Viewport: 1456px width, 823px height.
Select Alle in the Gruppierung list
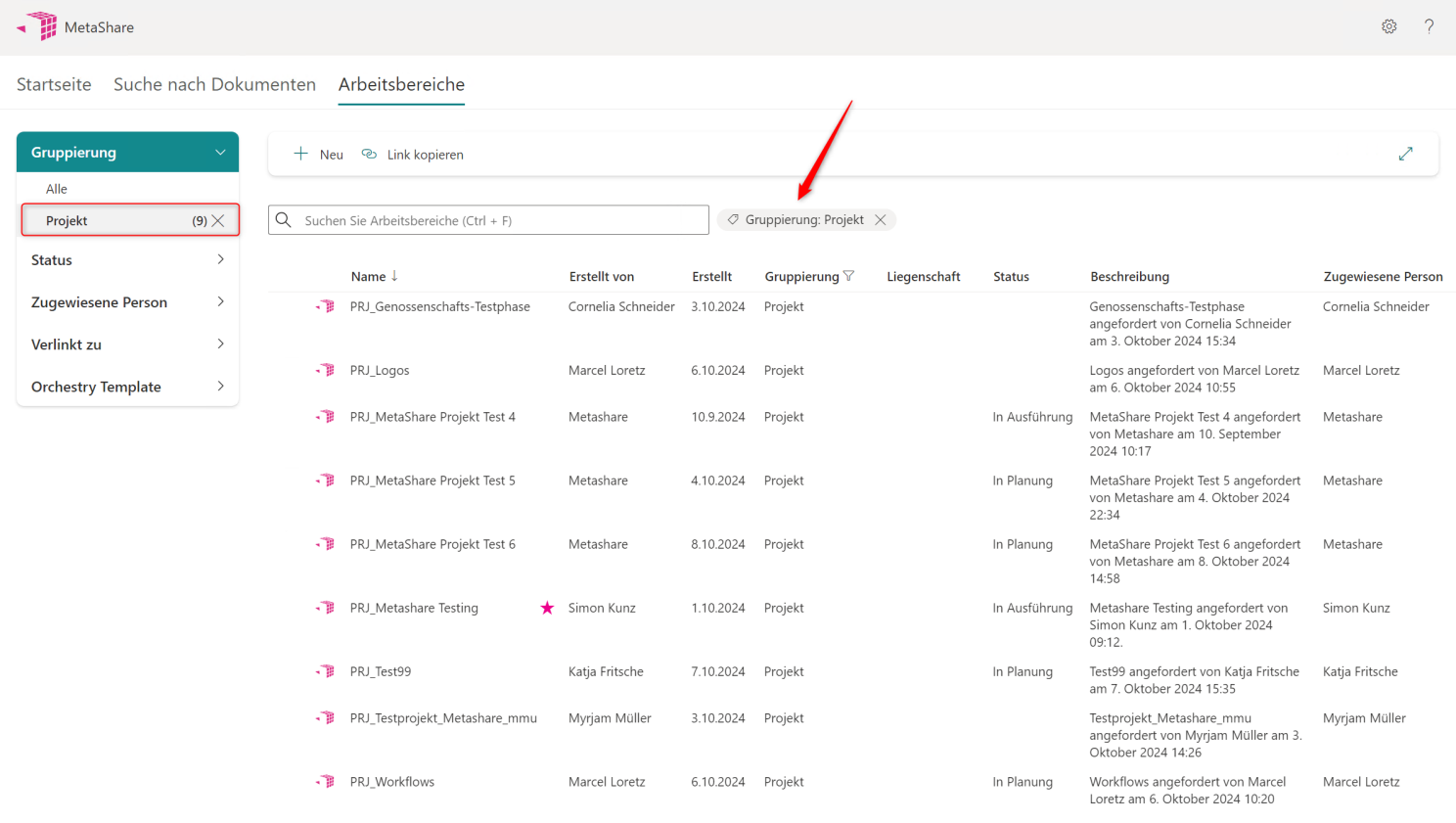(x=57, y=189)
